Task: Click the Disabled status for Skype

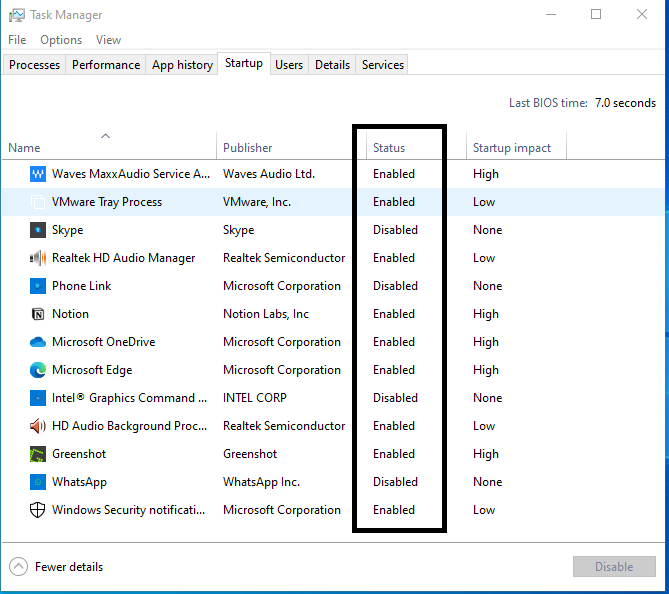Action: [396, 230]
